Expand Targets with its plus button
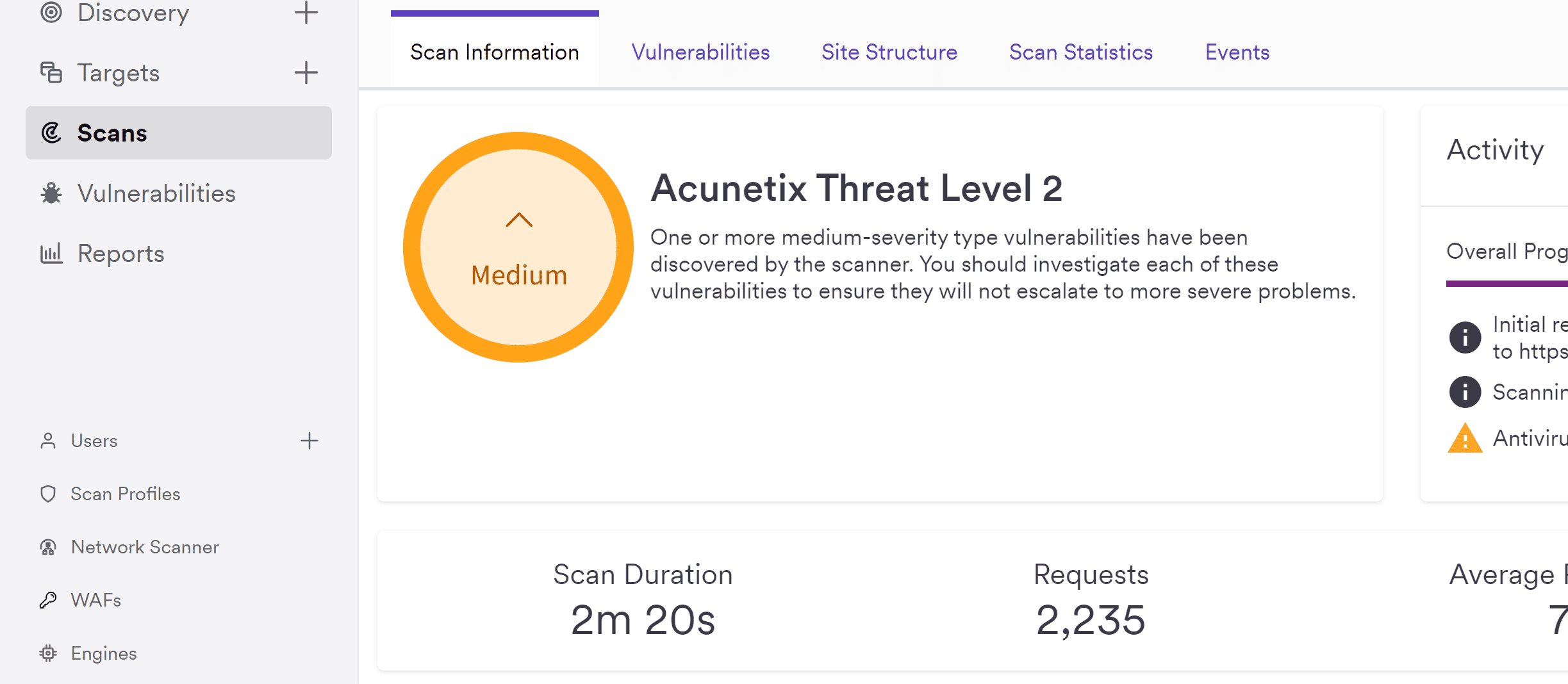This screenshot has height=684, width=1568. 306,72
